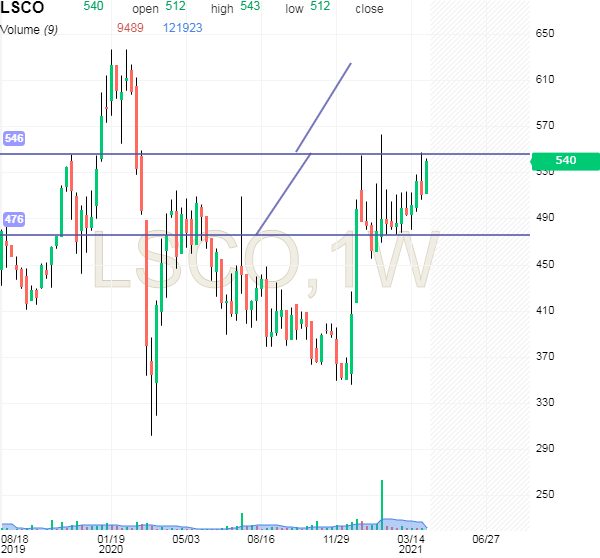Screen dimensions: 600x558
Task: Click the 476 price level tag
Action: 14,219
